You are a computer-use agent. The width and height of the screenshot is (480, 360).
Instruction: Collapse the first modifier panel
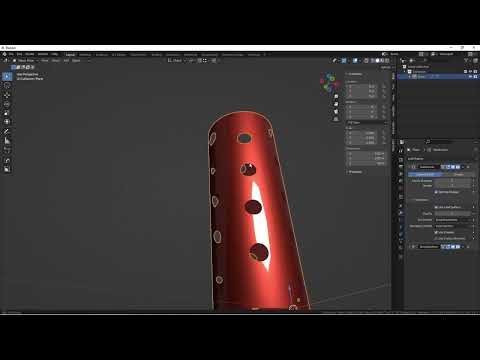[x=410, y=167]
